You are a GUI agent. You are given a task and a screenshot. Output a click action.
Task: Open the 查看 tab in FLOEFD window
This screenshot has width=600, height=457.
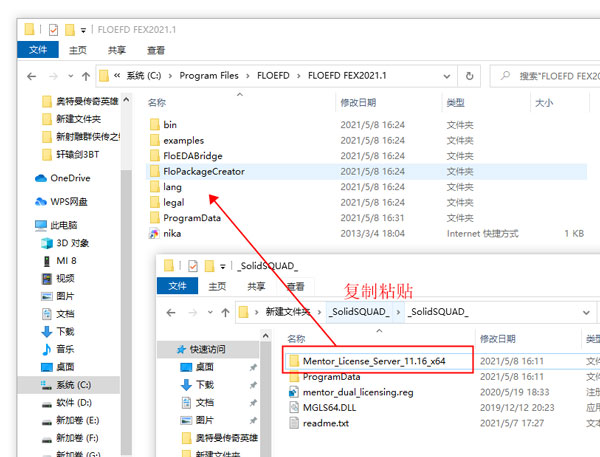156,50
